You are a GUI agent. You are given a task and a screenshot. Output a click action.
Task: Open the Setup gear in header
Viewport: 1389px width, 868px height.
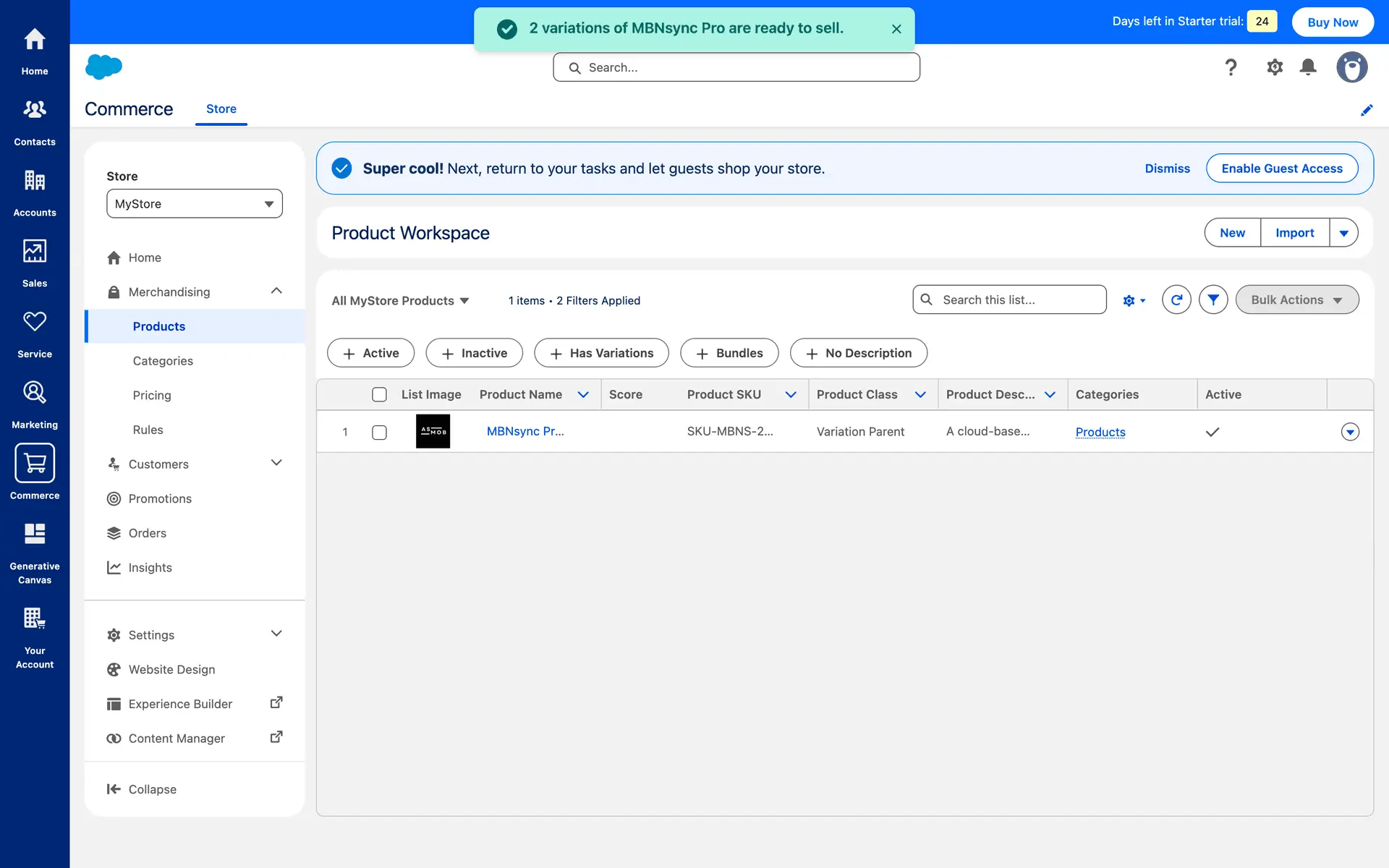(x=1274, y=67)
